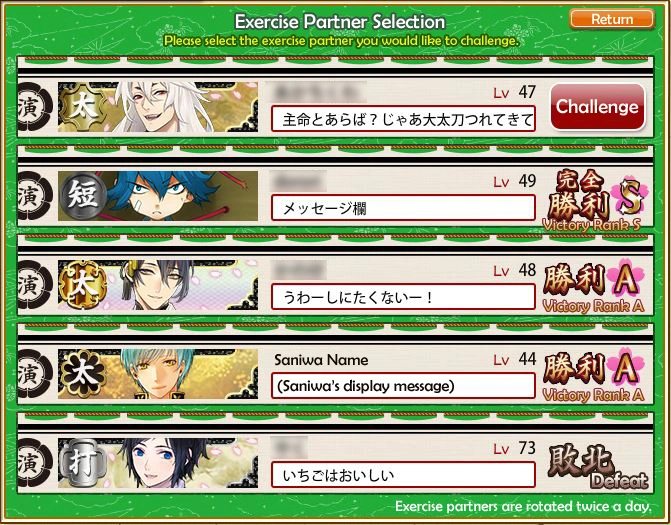Click the Return button

[x=612, y=19]
